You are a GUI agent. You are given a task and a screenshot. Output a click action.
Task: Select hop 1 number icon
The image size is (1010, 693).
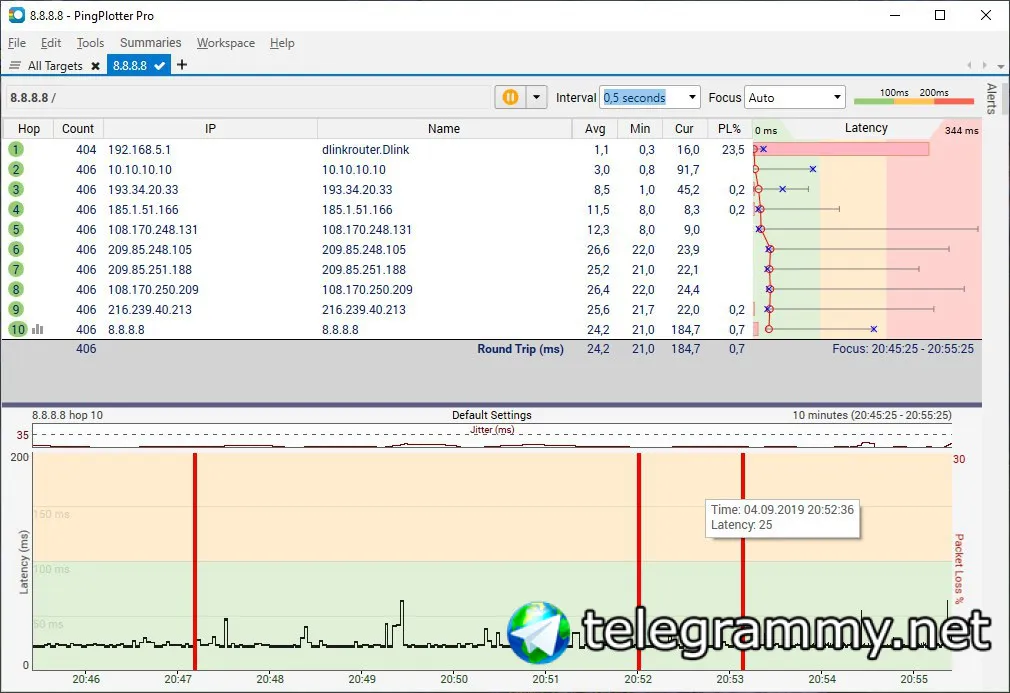[15, 149]
